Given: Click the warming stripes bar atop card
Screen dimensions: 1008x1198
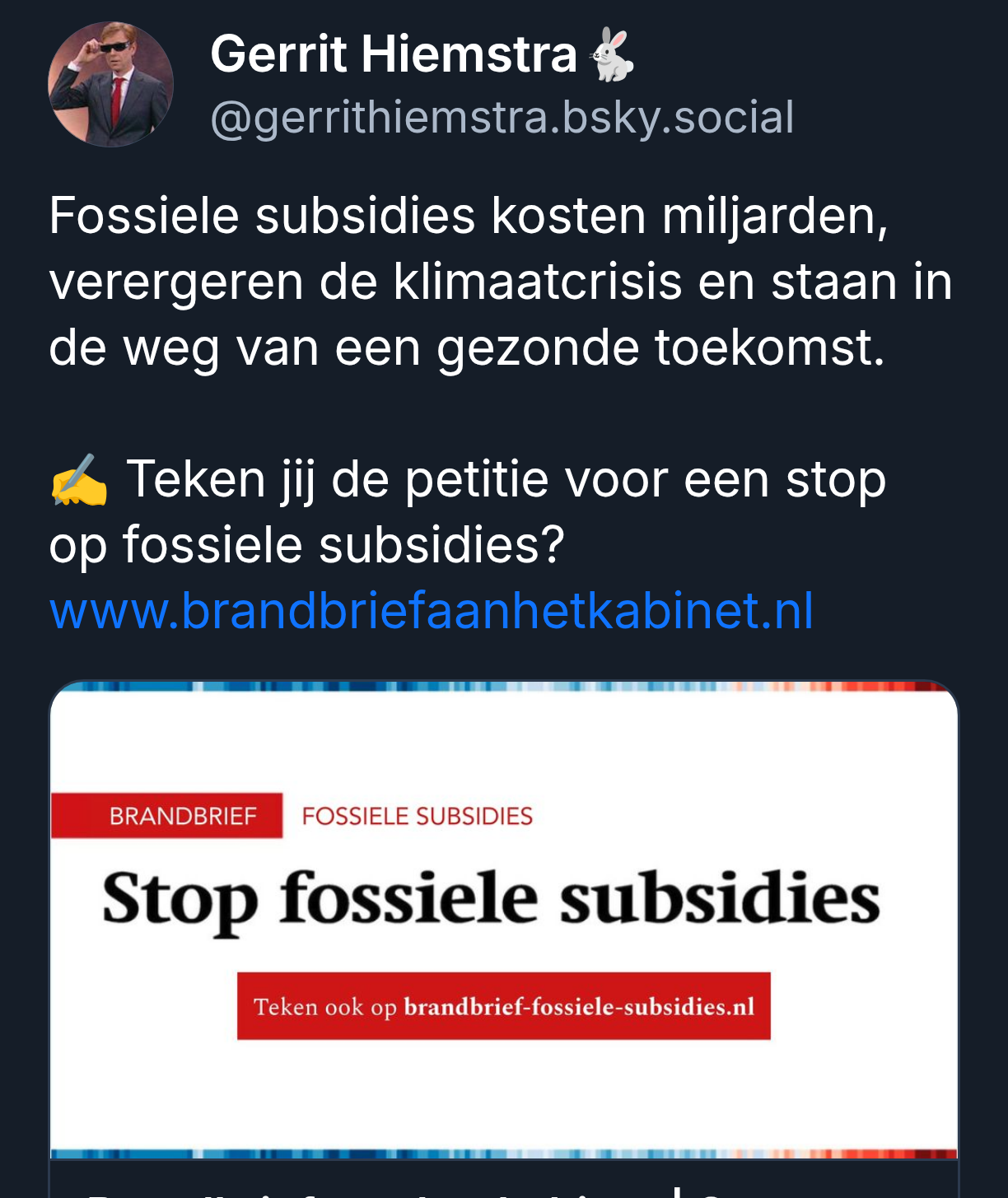Looking at the screenshot, I should (x=504, y=686).
